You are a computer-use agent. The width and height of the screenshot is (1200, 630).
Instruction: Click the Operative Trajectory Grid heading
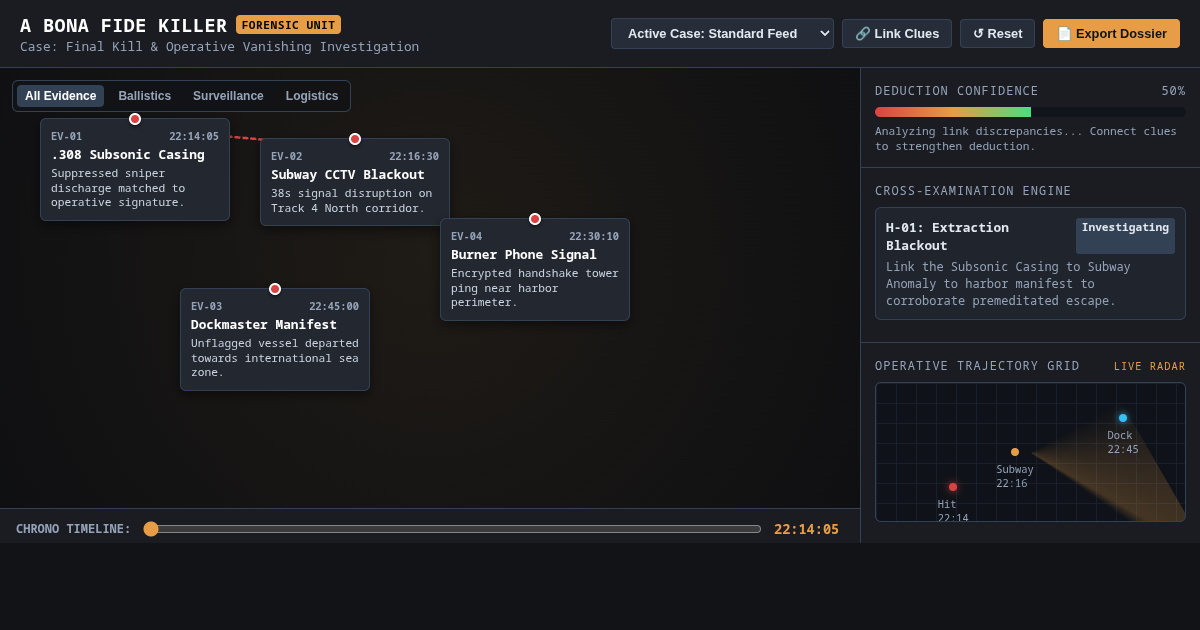[x=977, y=366]
